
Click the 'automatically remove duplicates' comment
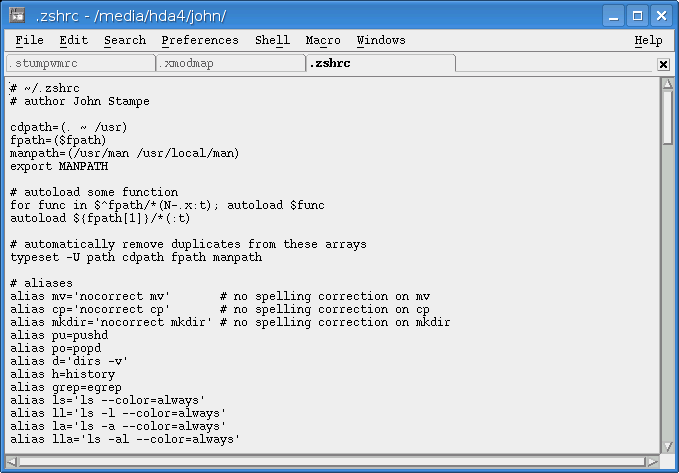click(188, 244)
